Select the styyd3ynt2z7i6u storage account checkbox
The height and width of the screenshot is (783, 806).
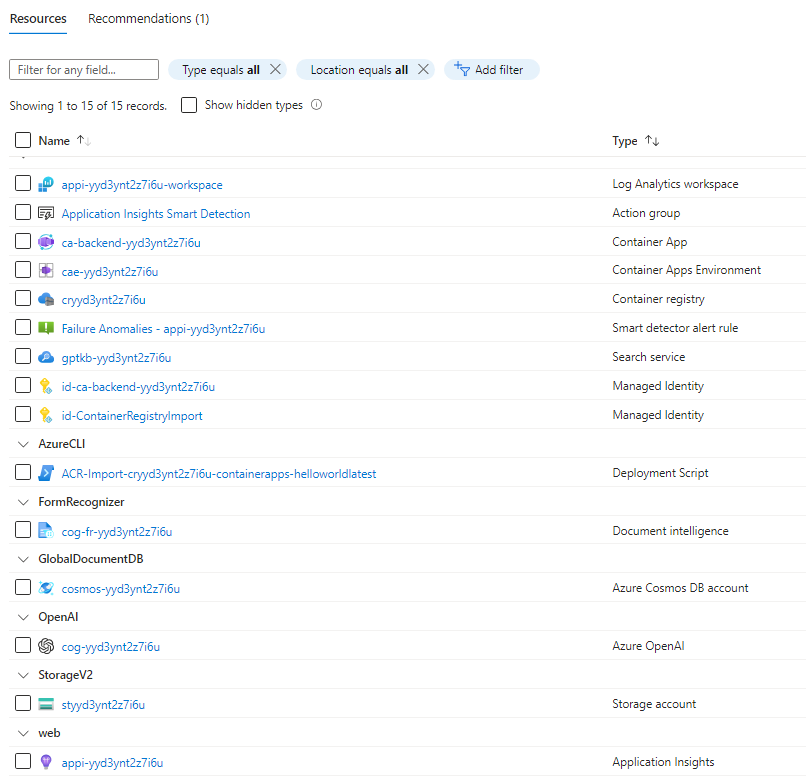(23, 703)
